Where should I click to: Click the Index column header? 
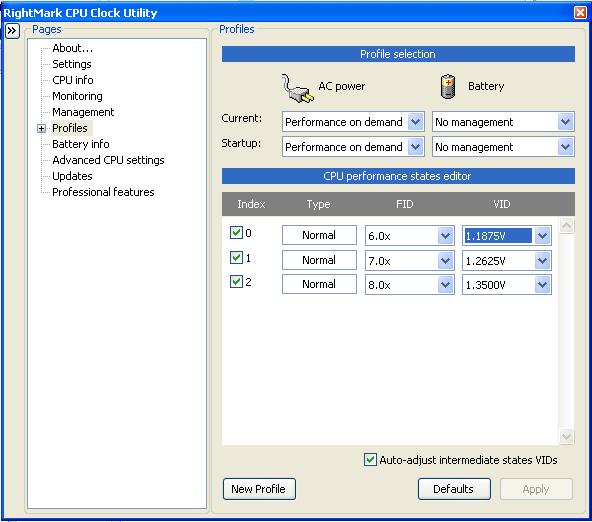coord(251,204)
